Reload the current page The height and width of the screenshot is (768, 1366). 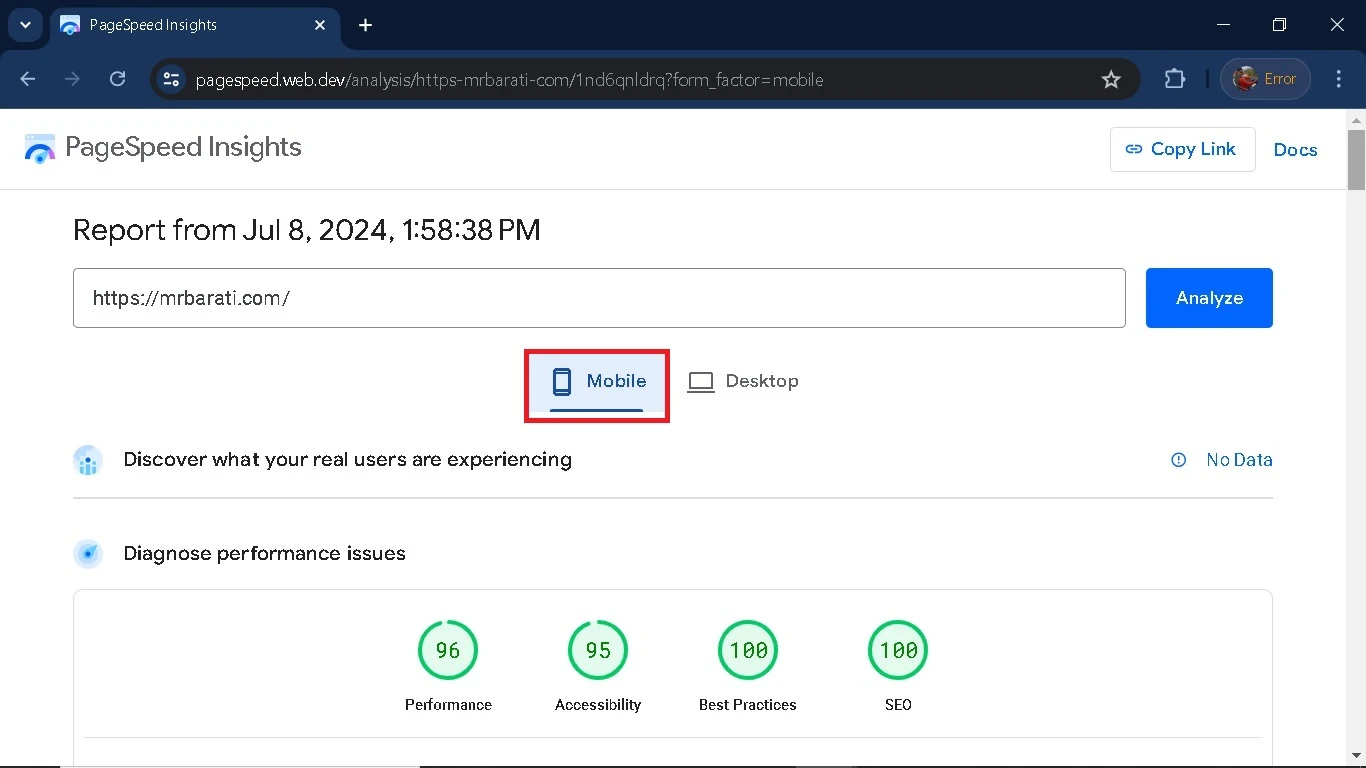pyautogui.click(x=117, y=79)
